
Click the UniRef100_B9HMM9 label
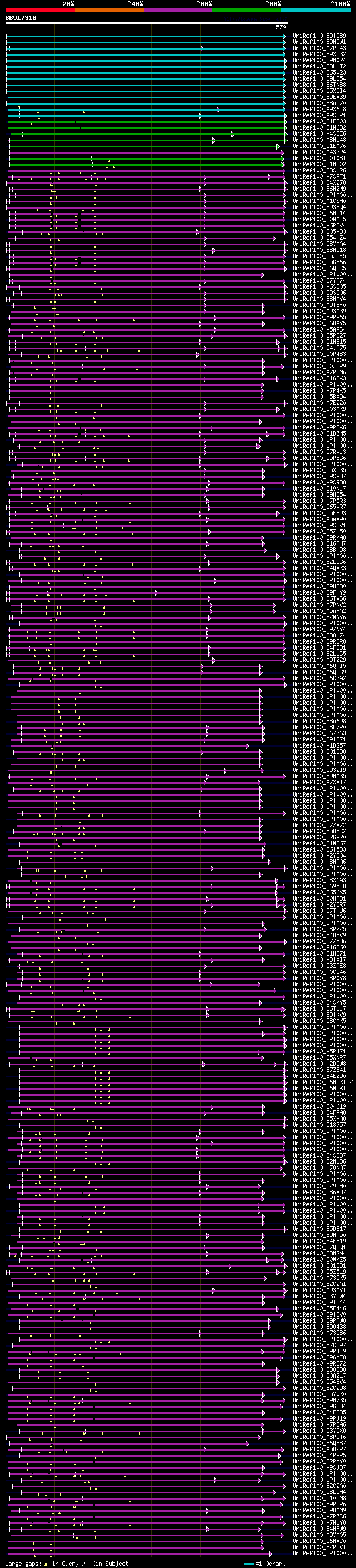[319, 1510]
